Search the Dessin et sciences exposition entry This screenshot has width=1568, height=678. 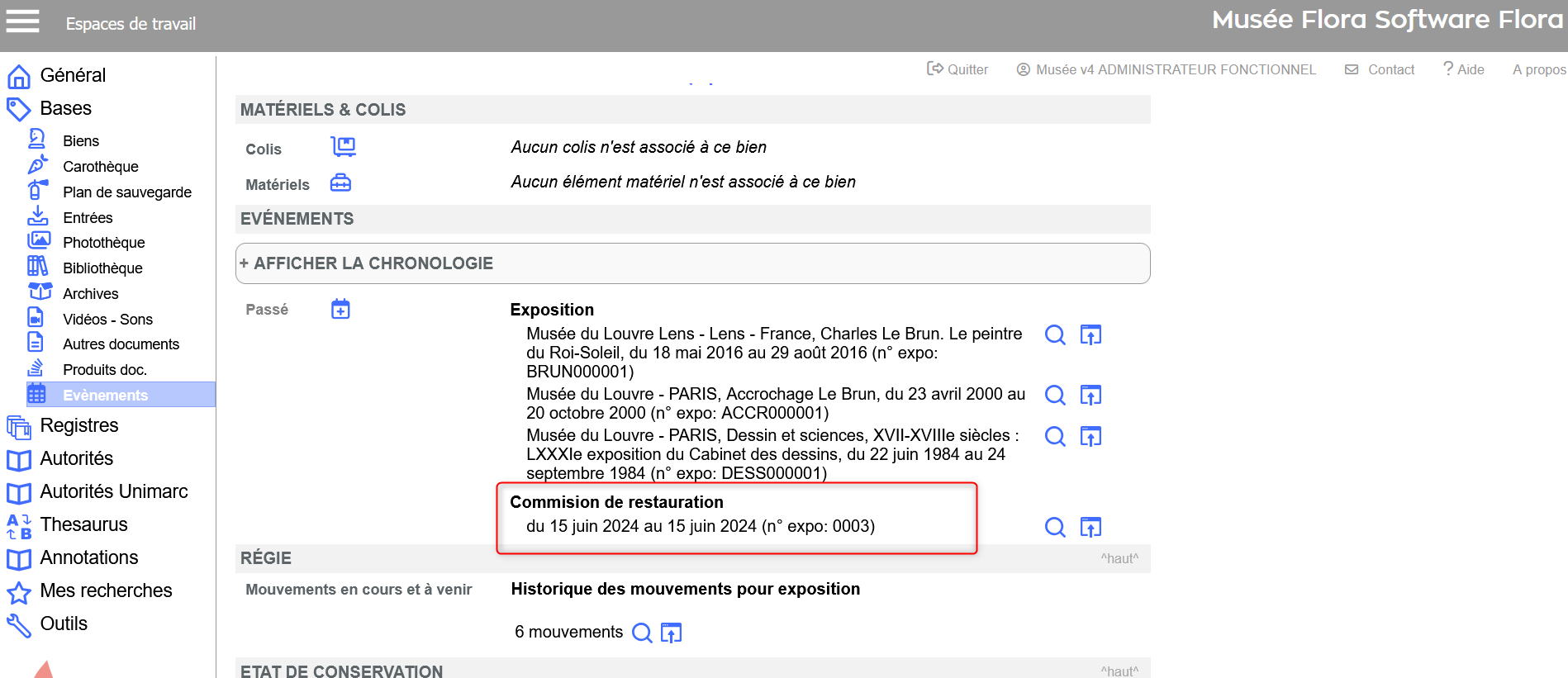[x=1055, y=436]
